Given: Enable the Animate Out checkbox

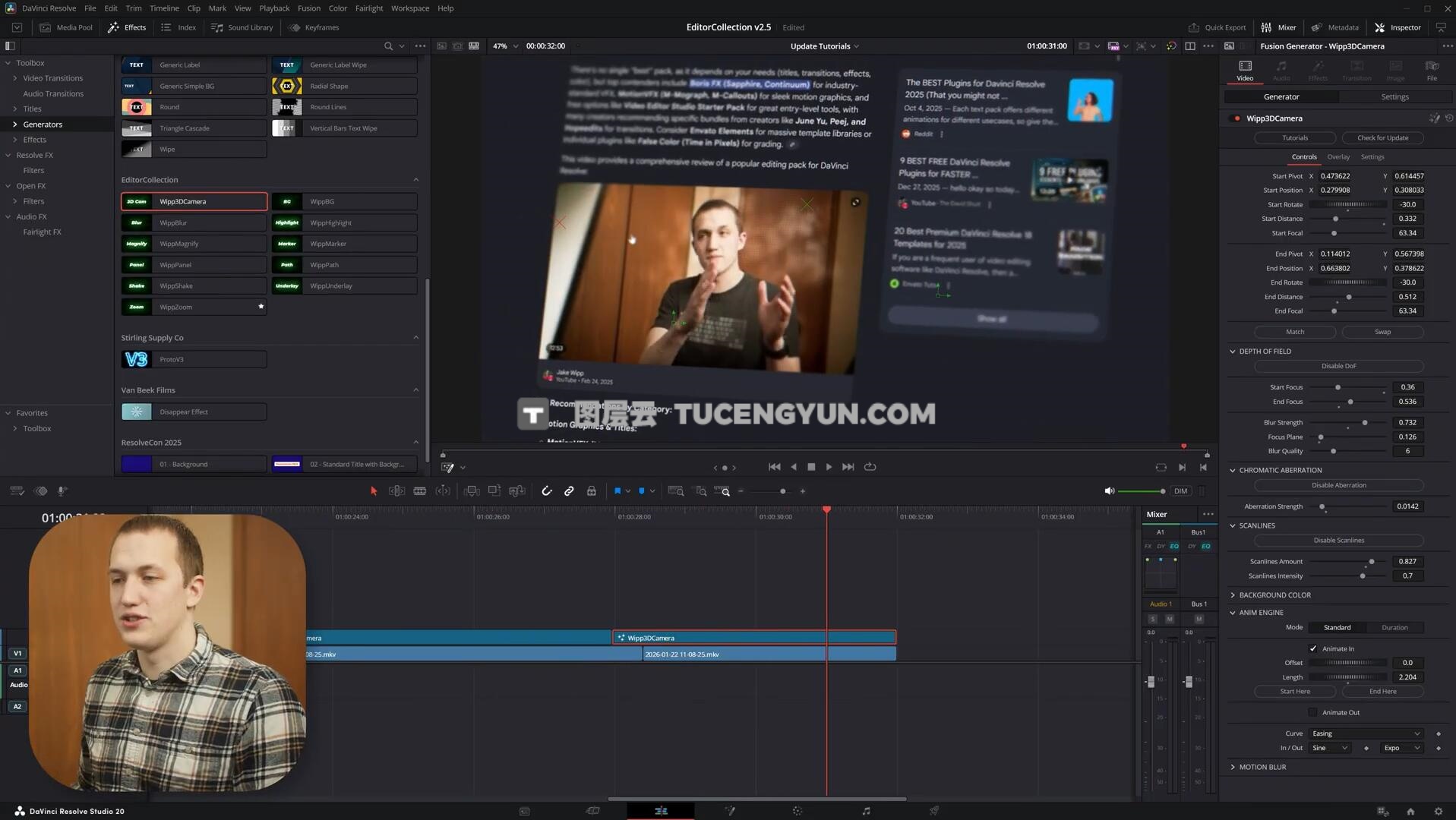Looking at the screenshot, I should (1312, 712).
